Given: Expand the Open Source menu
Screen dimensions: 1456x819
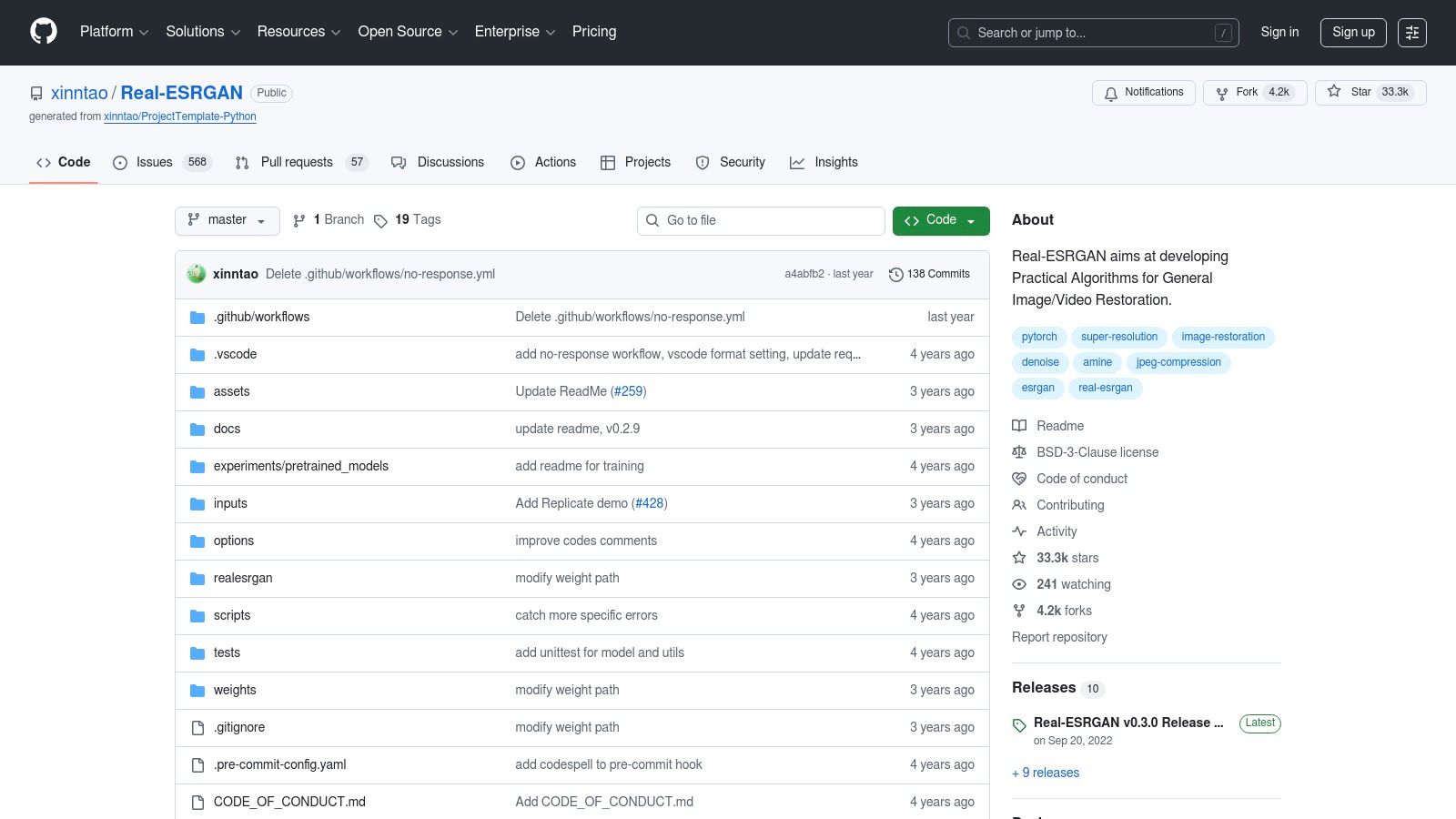Looking at the screenshot, I should tap(407, 32).
